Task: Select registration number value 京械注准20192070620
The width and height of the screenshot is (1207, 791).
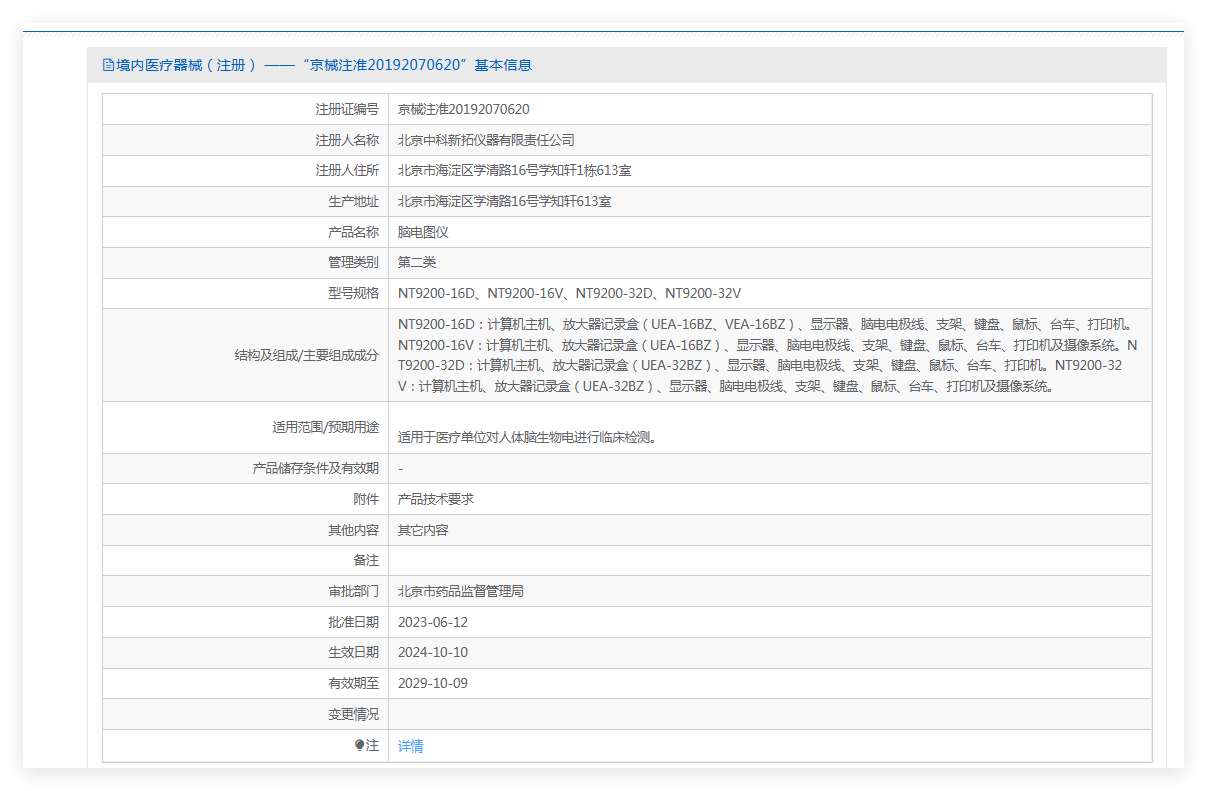Action: (x=463, y=109)
